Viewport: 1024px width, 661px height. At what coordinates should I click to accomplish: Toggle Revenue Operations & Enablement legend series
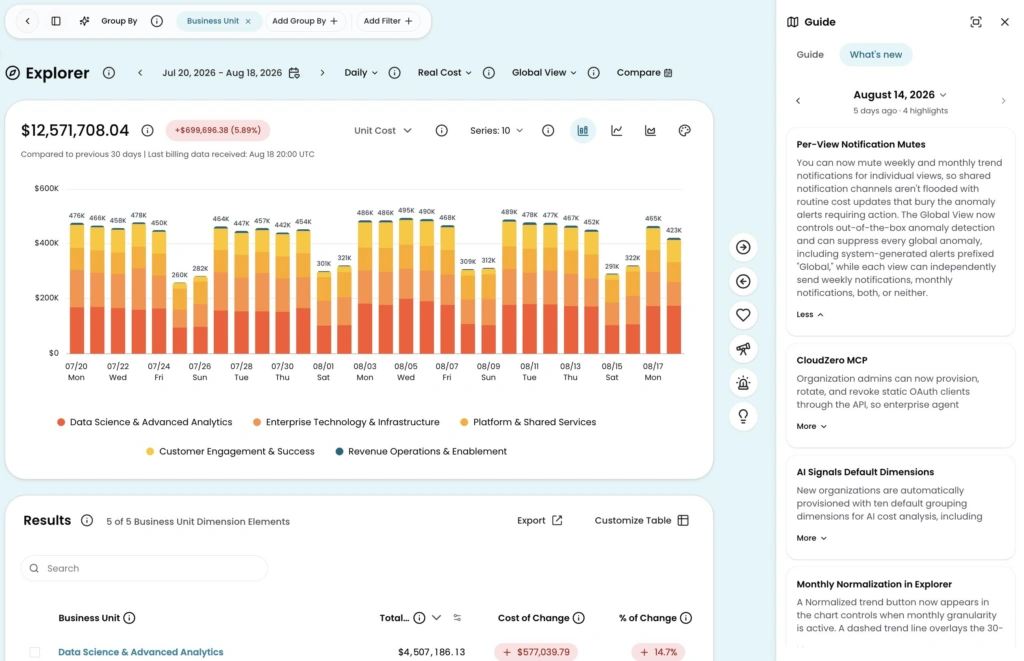[x=421, y=451]
